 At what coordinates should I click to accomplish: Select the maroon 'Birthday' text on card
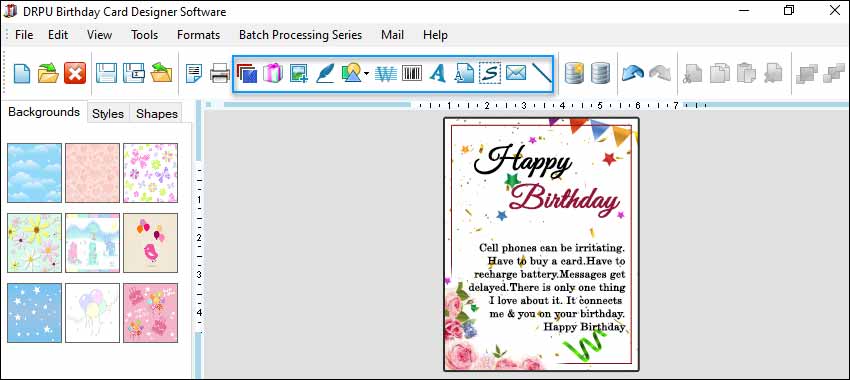click(565, 199)
